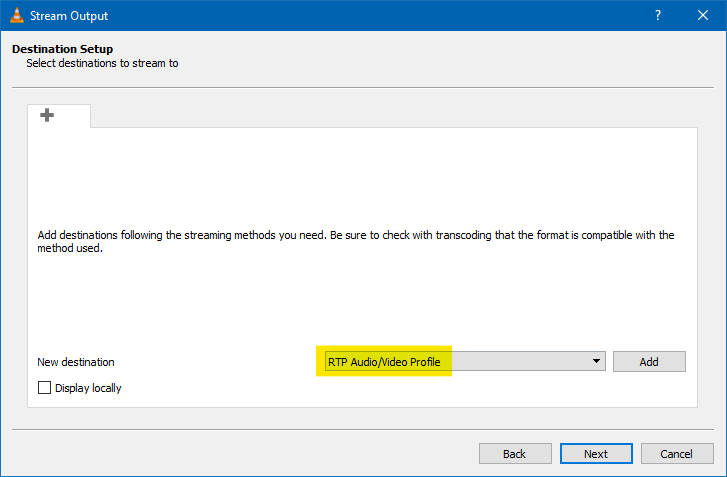The height and width of the screenshot is (477, 727).
Task: Click the "Display locally" label text
Action: (88, 388)
